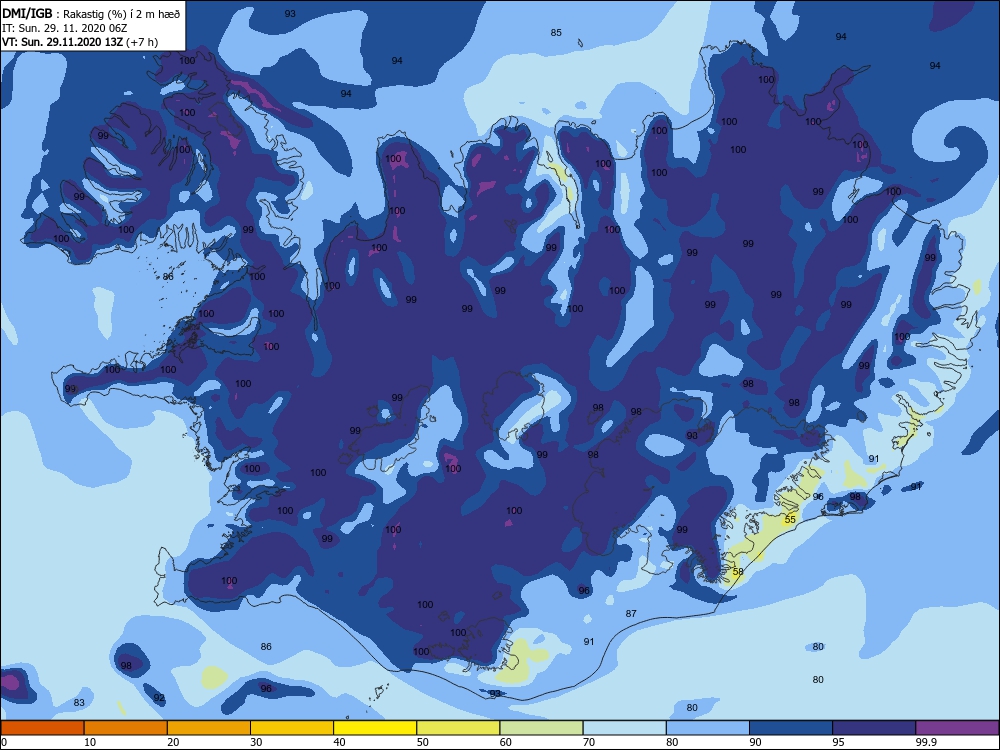Click the orange 10–20 legend swatch

click(126, 728)
